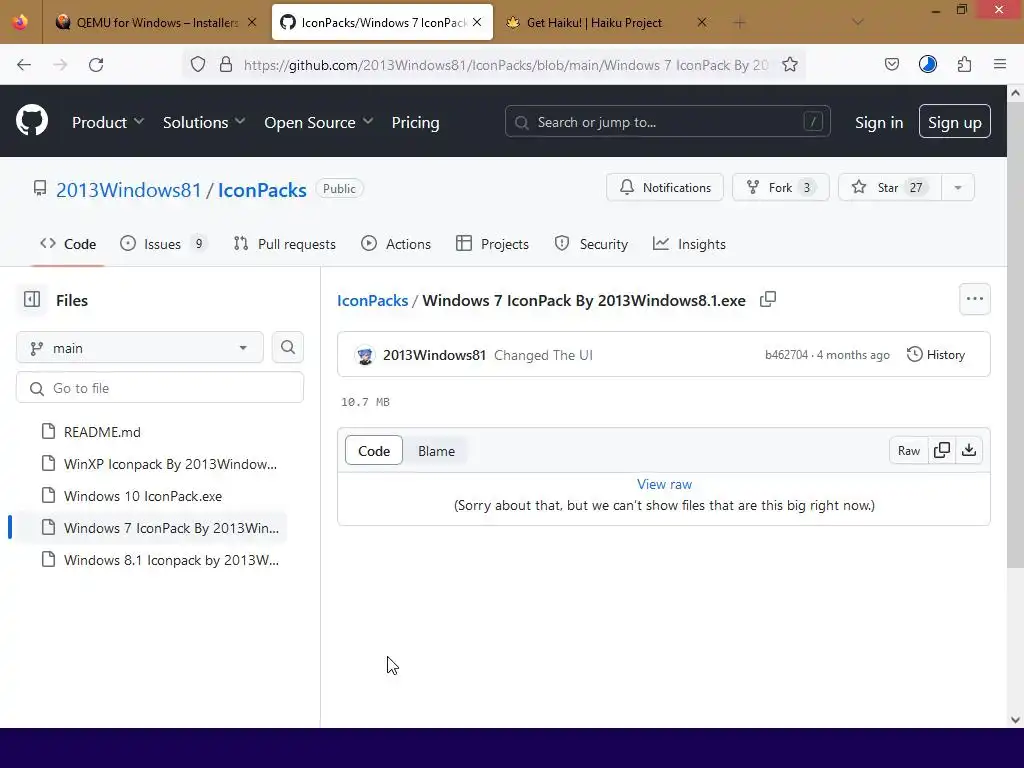
Task: Expand the Solutions menu
Action: pos(204,122)
